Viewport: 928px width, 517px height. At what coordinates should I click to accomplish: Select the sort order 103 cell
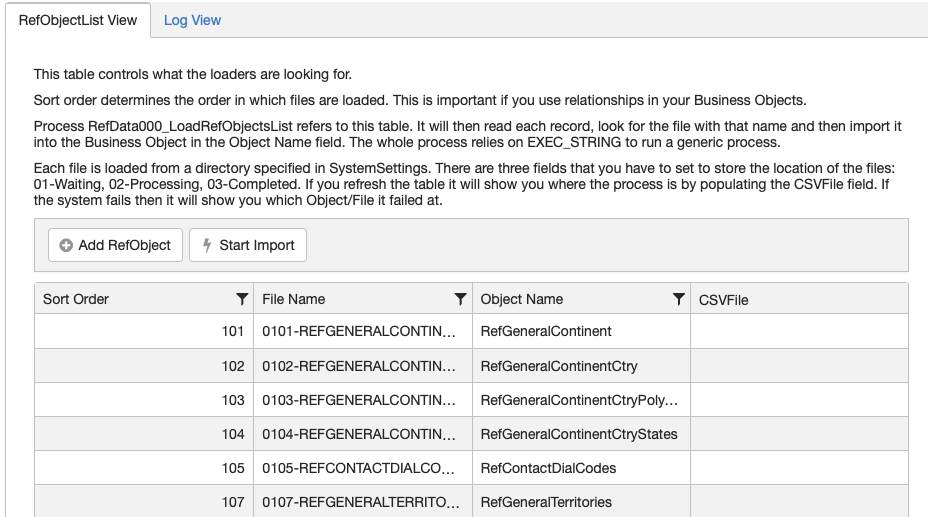click(x=144, y=400)
